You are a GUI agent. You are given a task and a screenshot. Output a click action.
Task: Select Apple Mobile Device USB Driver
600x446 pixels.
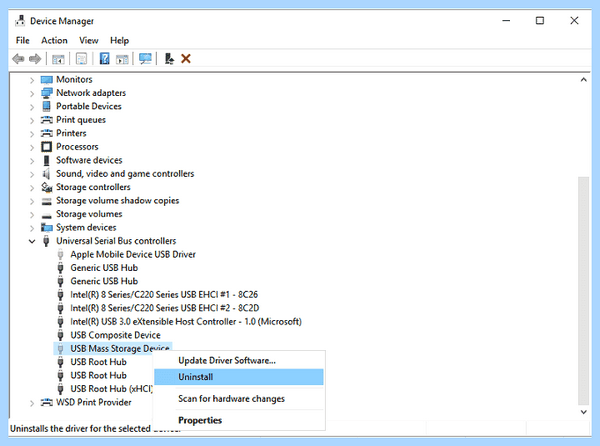[133, 254]
